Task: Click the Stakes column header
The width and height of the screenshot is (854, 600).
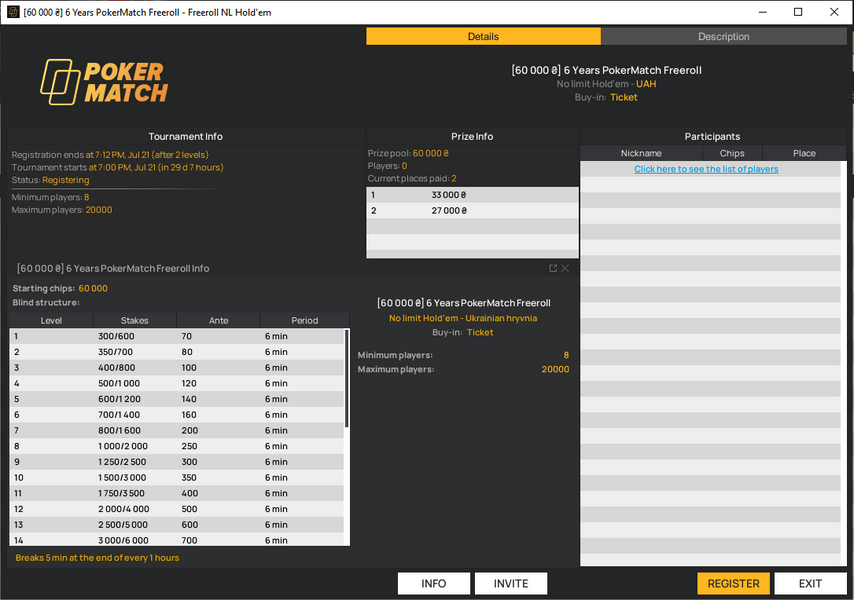Action: [x=135, y=321]
